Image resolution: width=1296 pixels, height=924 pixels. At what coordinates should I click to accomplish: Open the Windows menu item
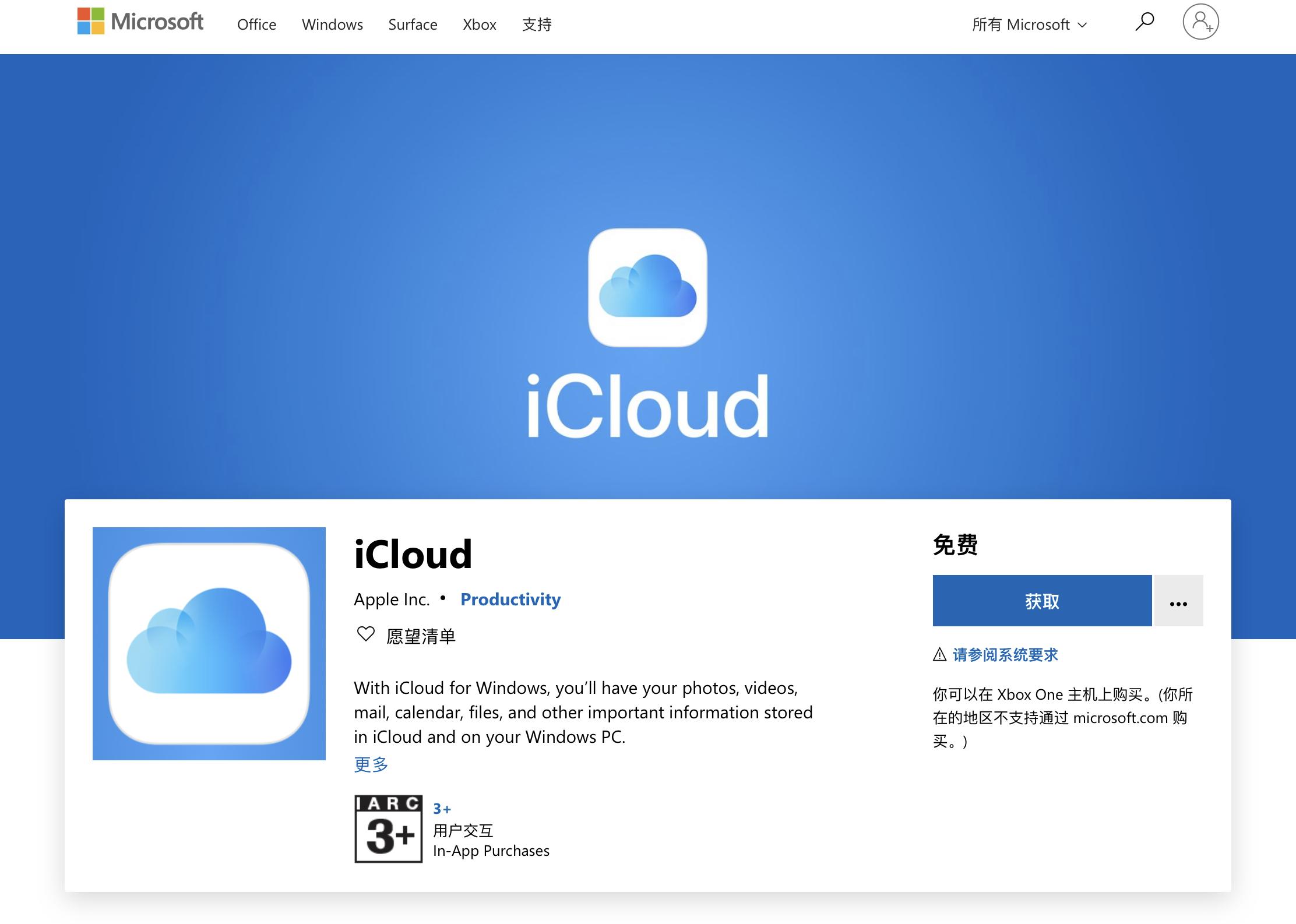[332, 24]
